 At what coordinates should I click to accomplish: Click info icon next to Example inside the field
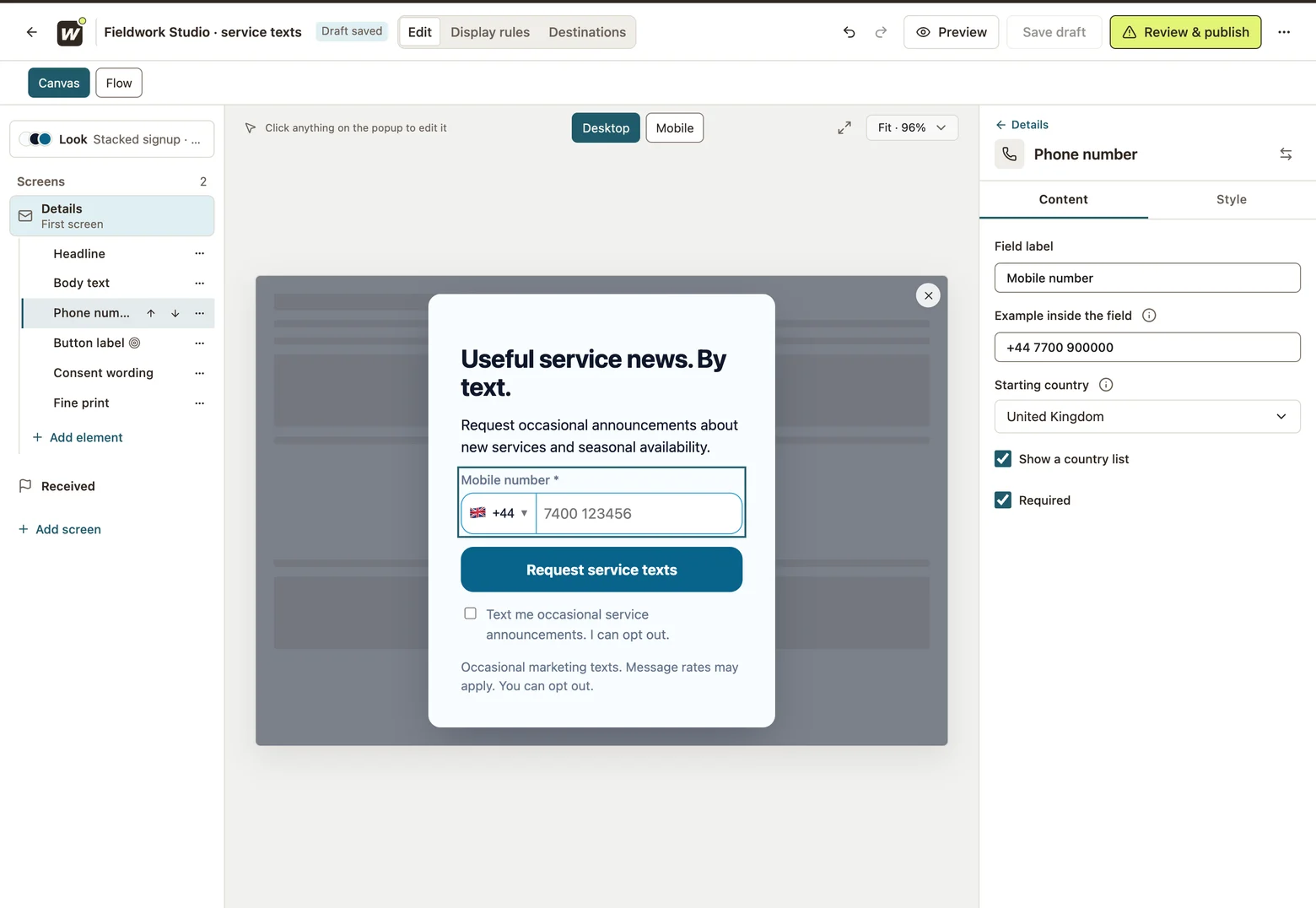pyautogui.click(x=1149, y=316)
